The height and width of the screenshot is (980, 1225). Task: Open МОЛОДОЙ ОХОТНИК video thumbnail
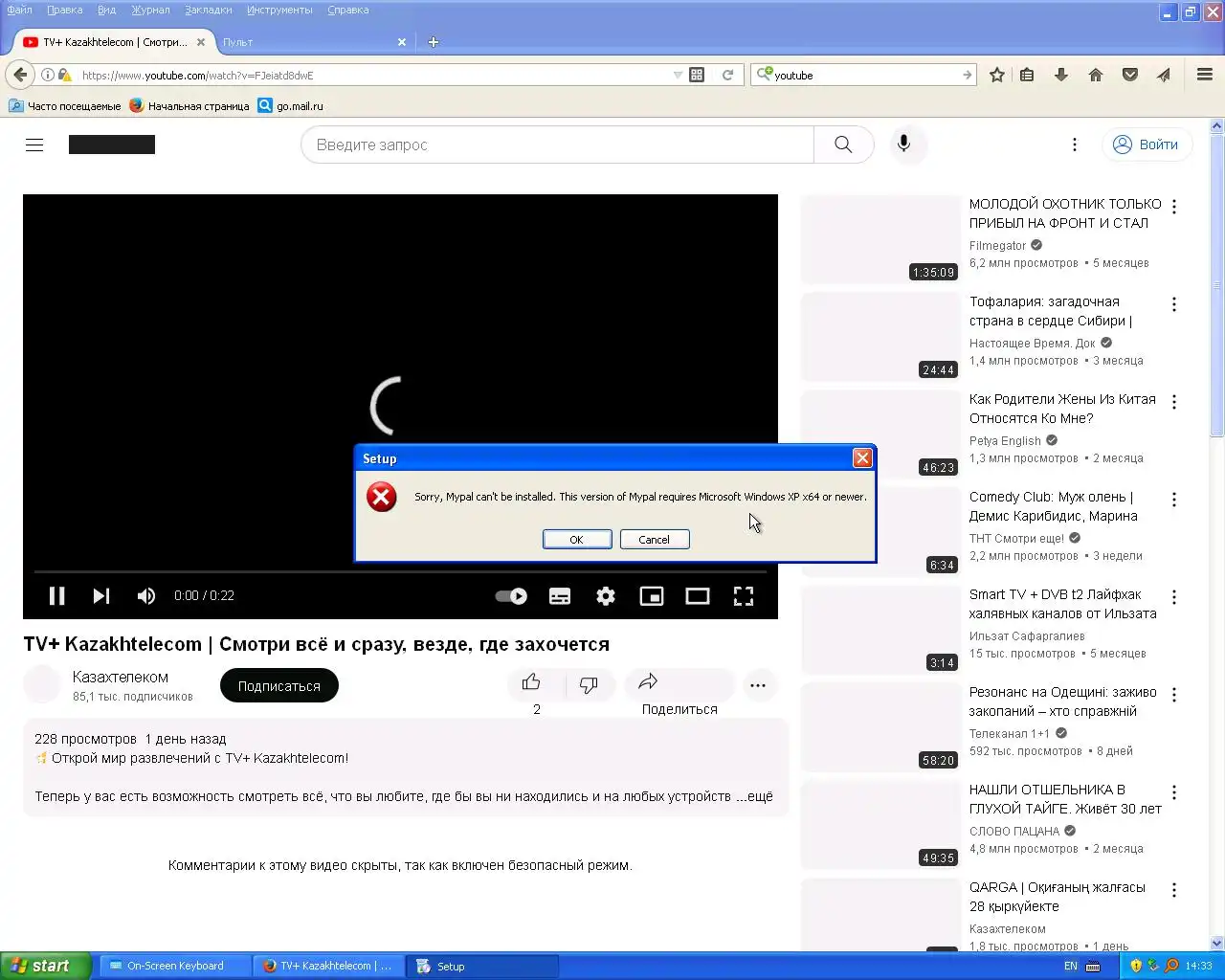(880, 239)
